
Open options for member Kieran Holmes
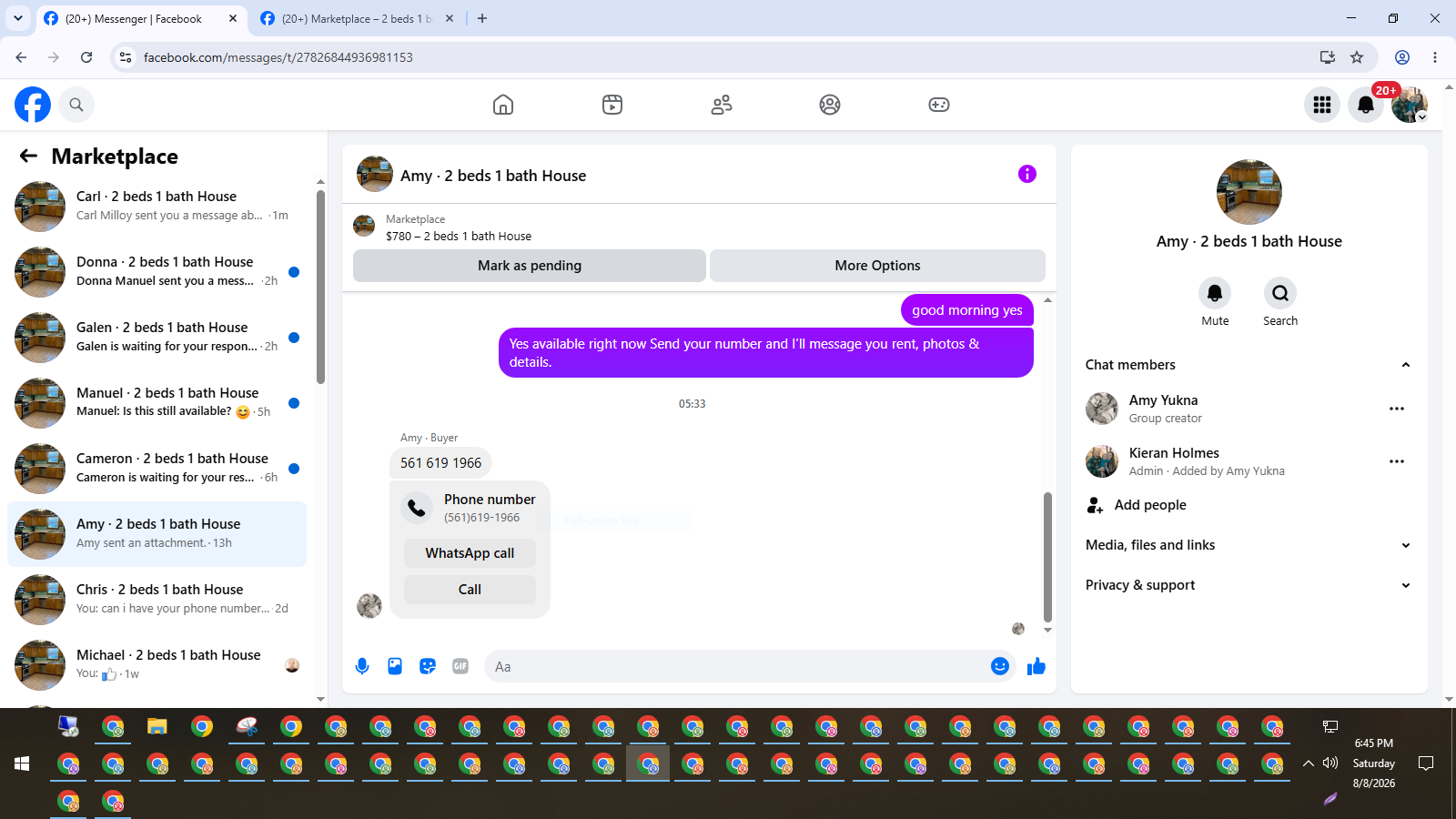(x=1397, y=461)
